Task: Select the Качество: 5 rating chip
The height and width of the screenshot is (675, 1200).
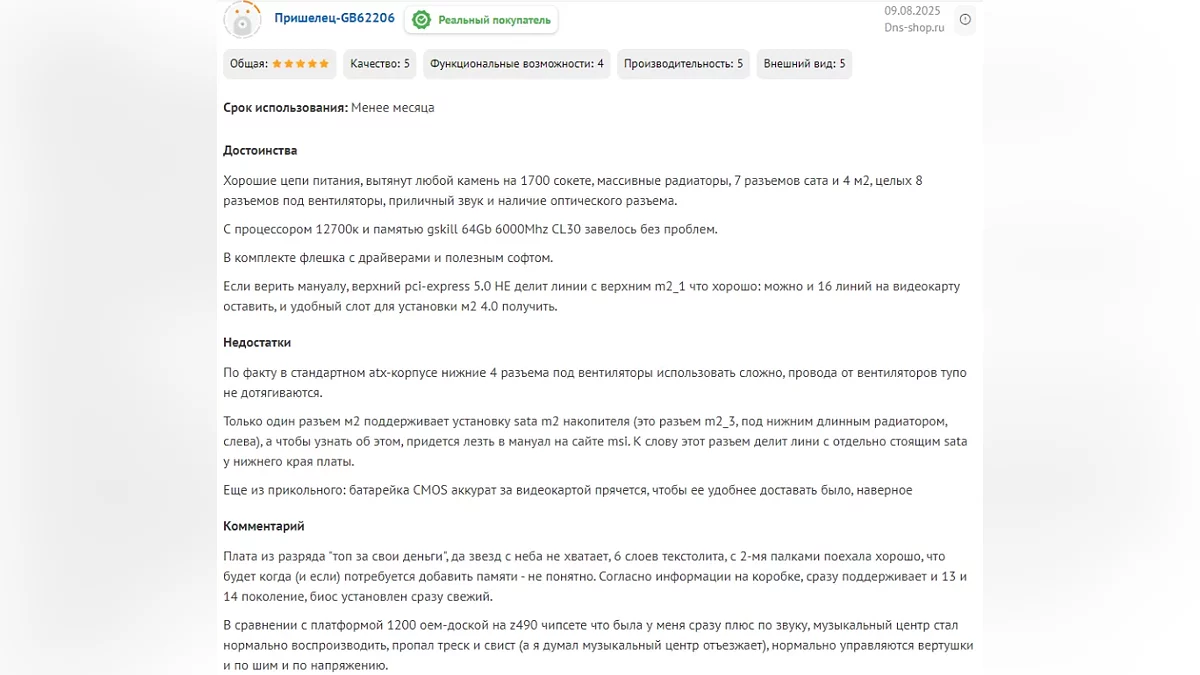Action: [380, 64]
